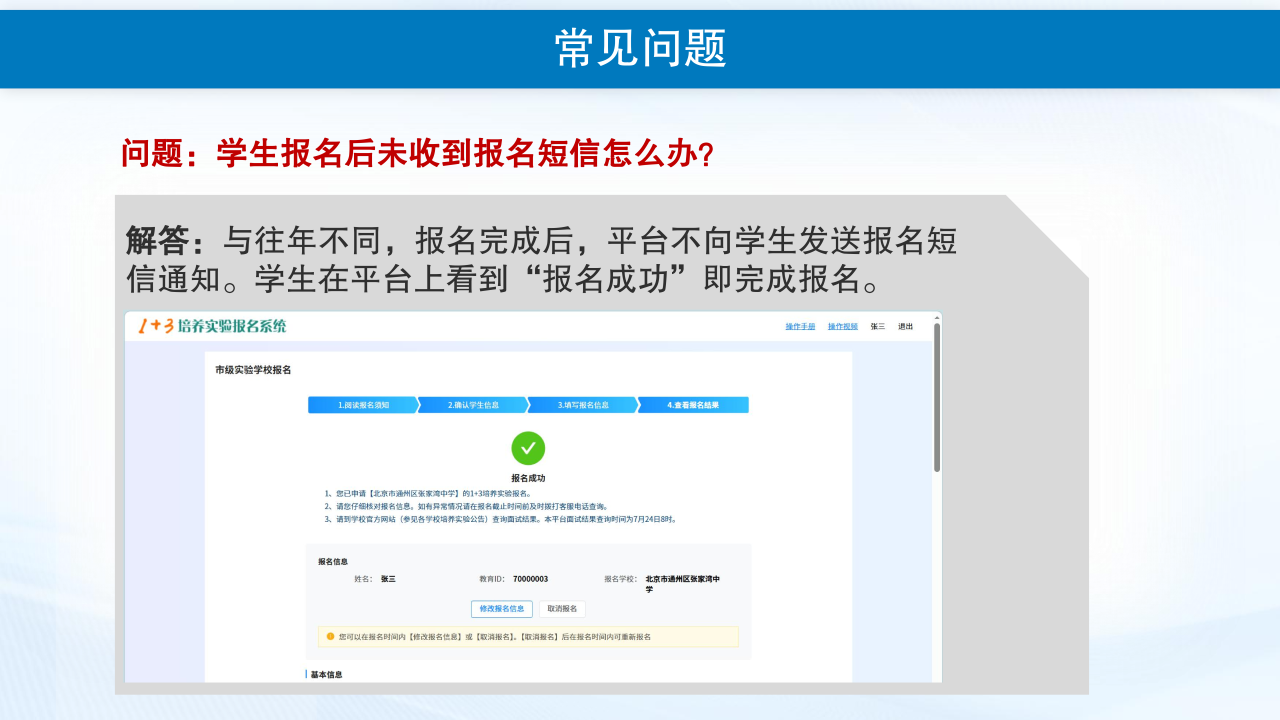Click the 常见问题 slide title
This screenshot has height=720, width=1280.
click(x=640, y=48)
